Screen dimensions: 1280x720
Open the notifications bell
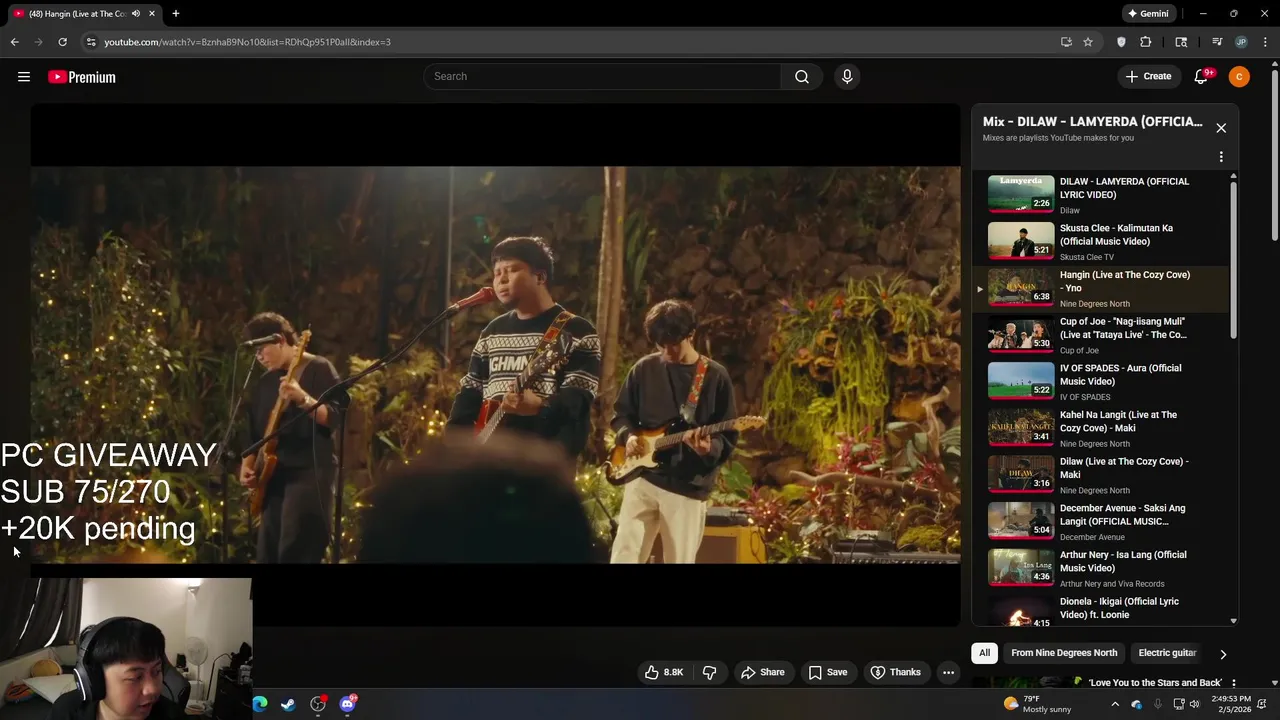pos(1202,77)
